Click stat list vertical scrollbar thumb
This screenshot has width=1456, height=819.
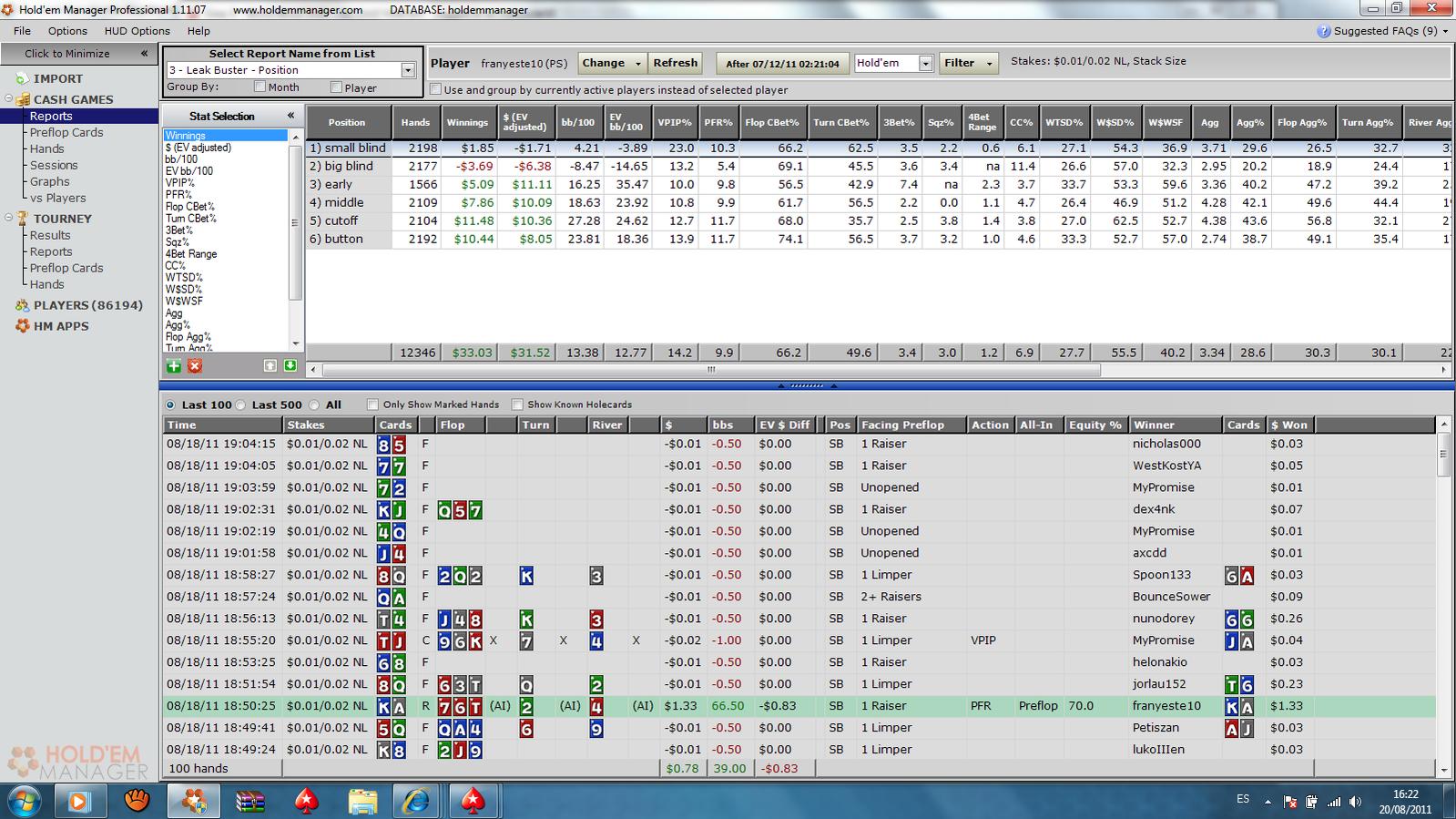294,222
